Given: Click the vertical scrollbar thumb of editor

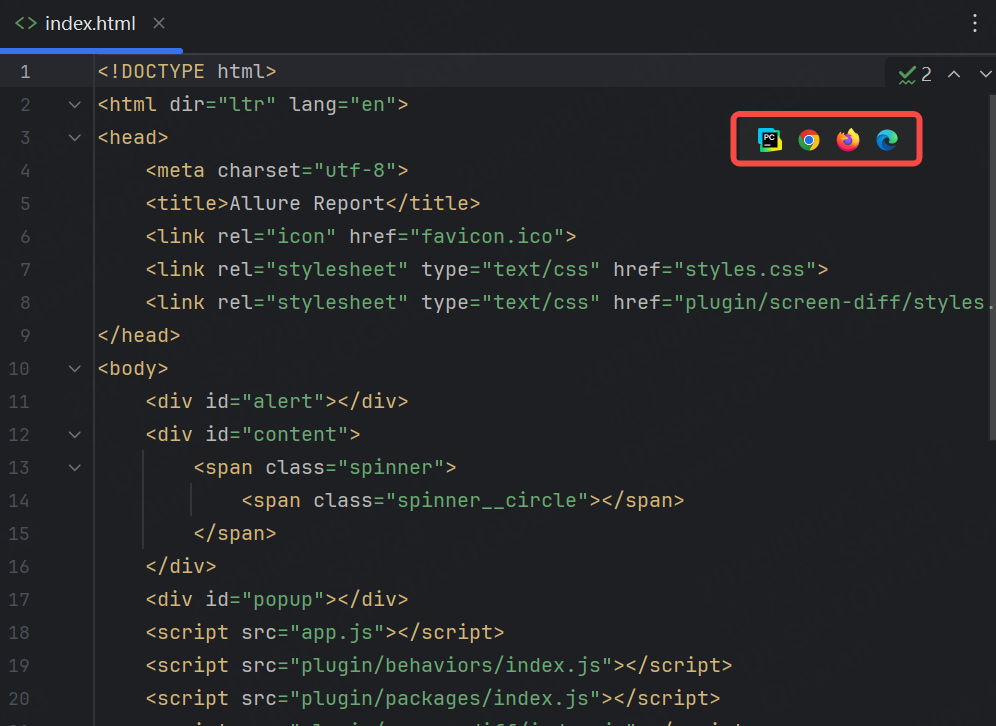Looking at the screenshot, I should [992, 267].
